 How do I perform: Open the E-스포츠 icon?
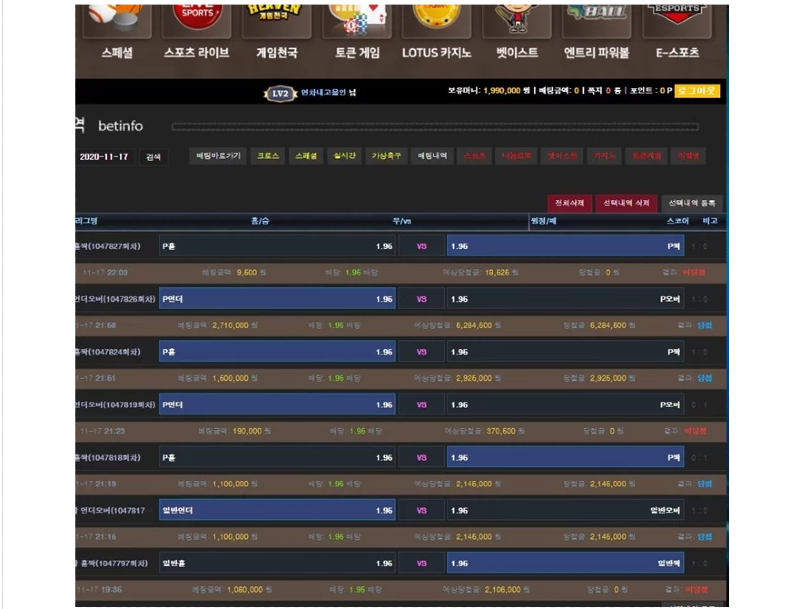(x=677, y=20)
